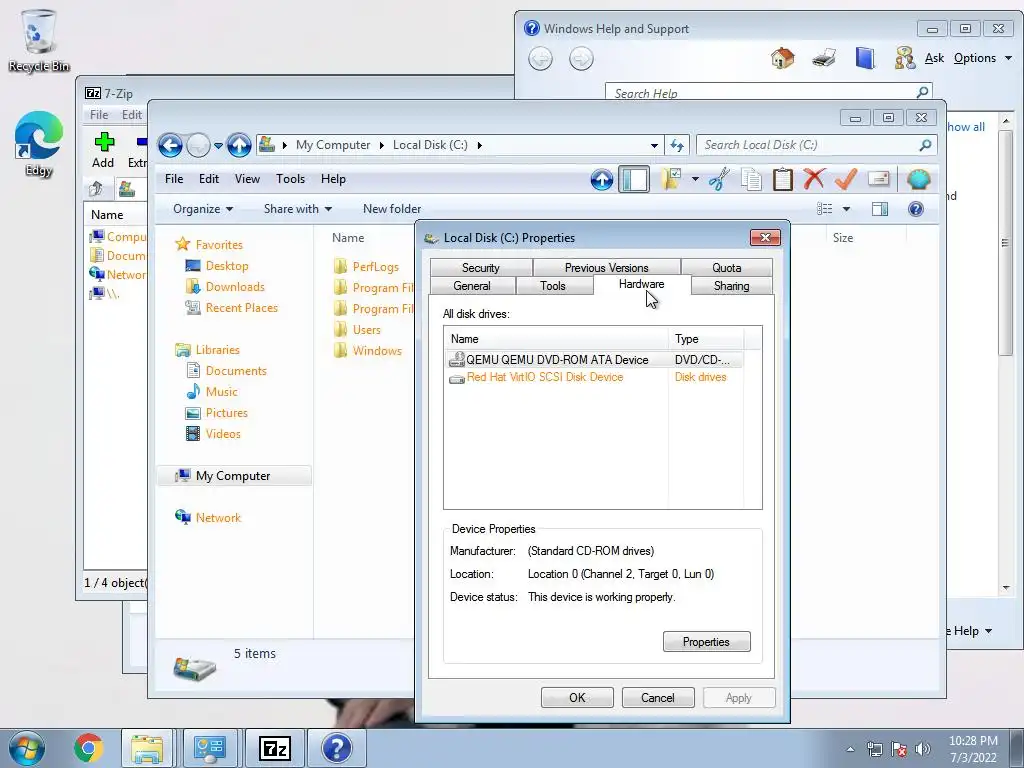Toggle the folder pane icon in the toolbar
Screen dimensions: 1024x768
[633, 179]
